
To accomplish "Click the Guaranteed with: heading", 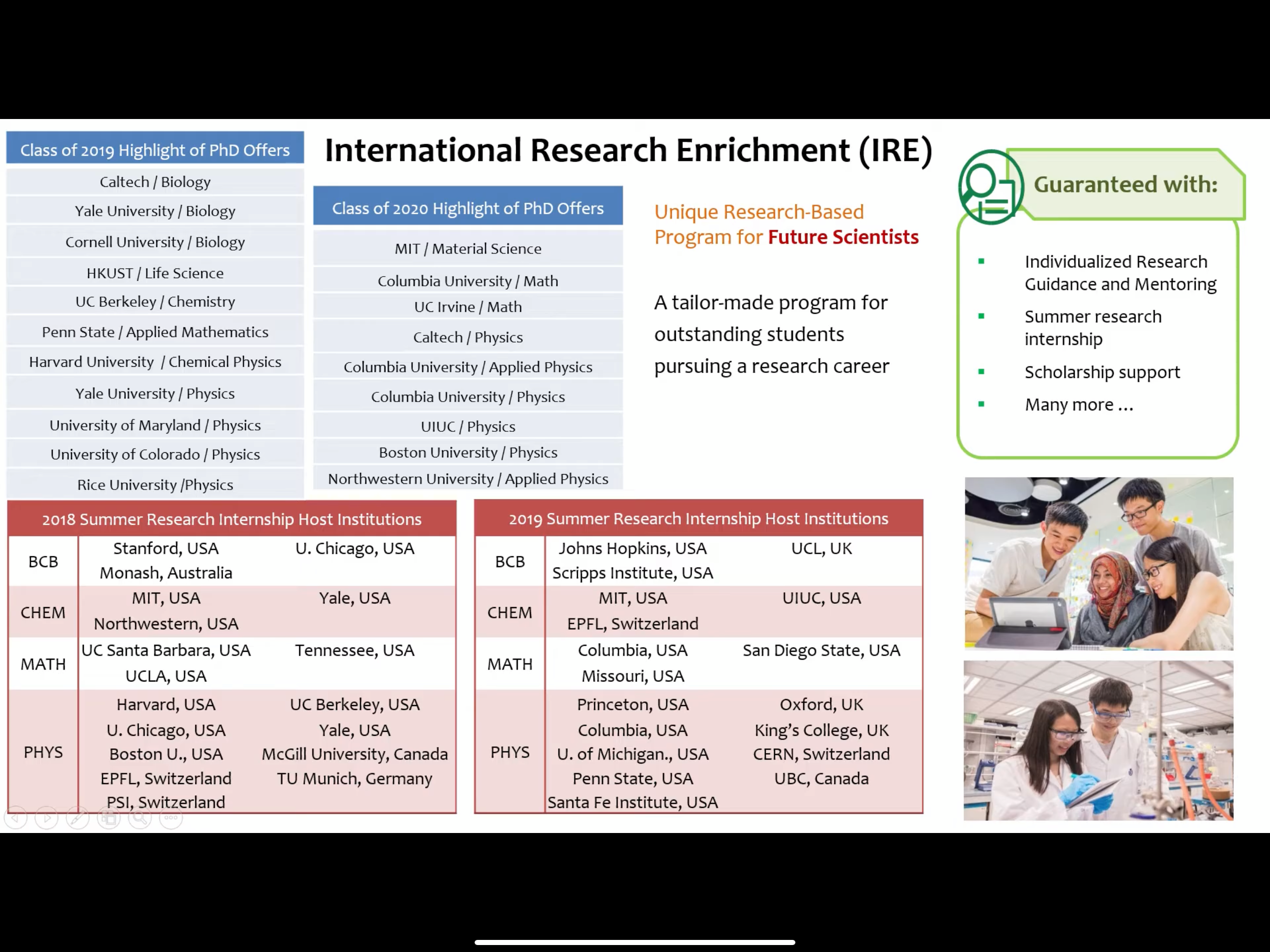I will (x=1125, y=185).
